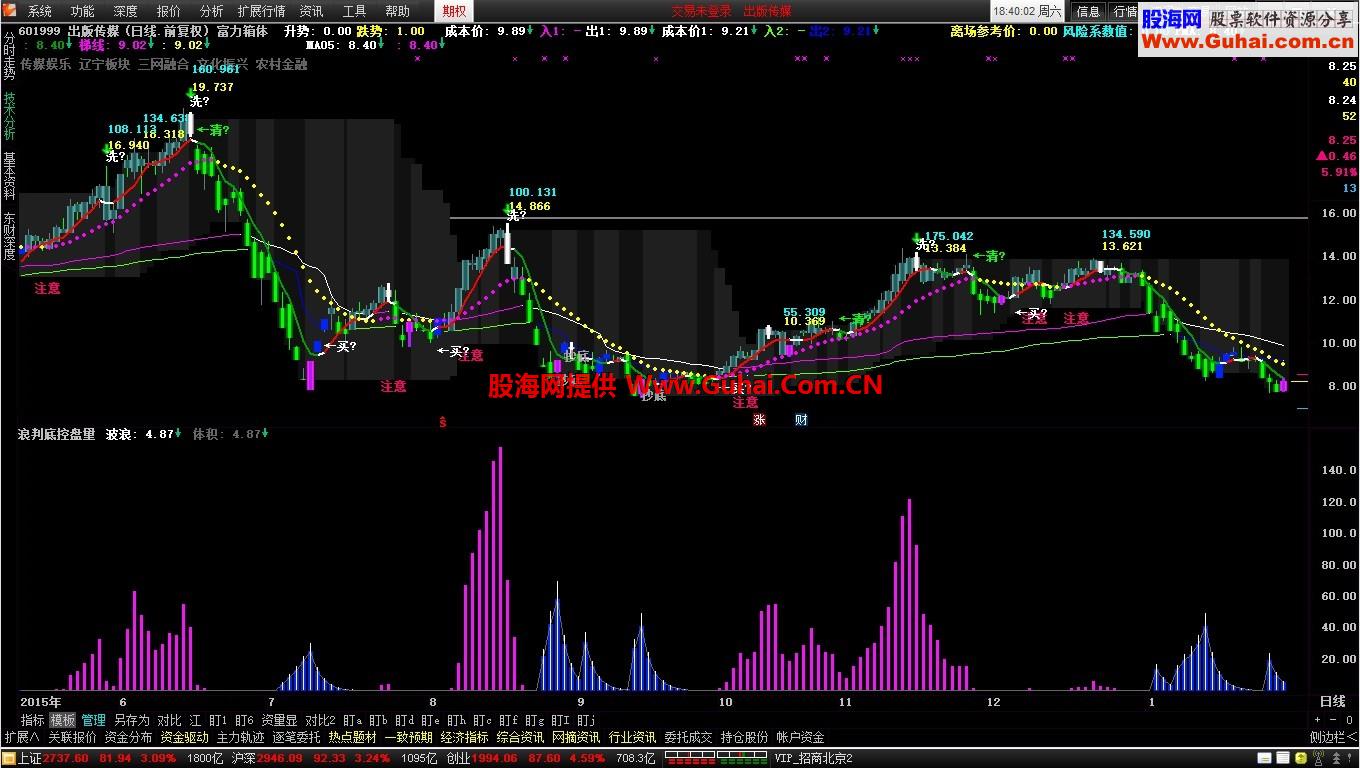This screenshot has height=768, width=1360.
Task: Select the 盯1 template tab
Action: tap(217, 720)
